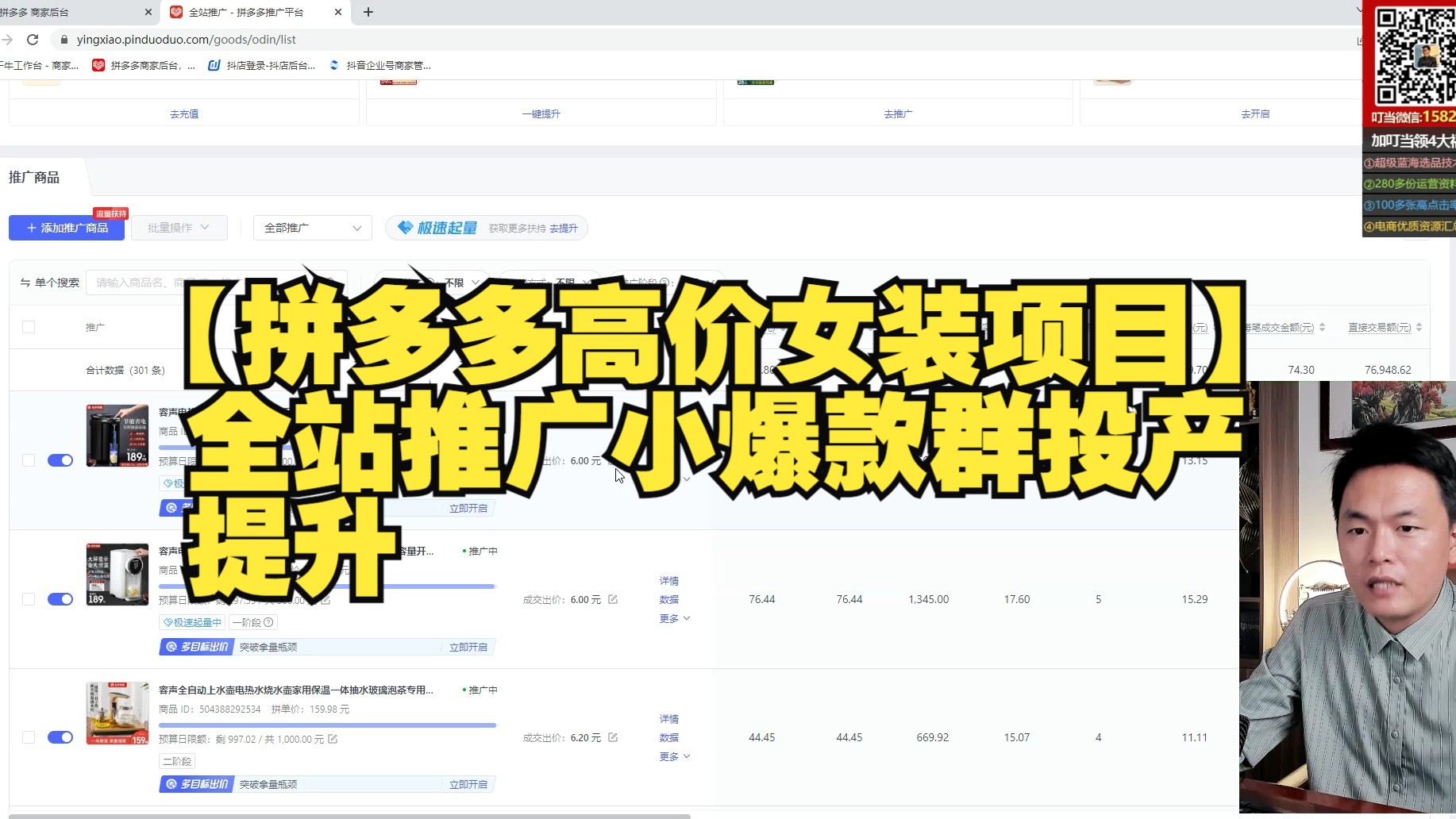Open the 拼多多商家后台 bookmark
Viewport: 1456px width, 819px height.
144,65
